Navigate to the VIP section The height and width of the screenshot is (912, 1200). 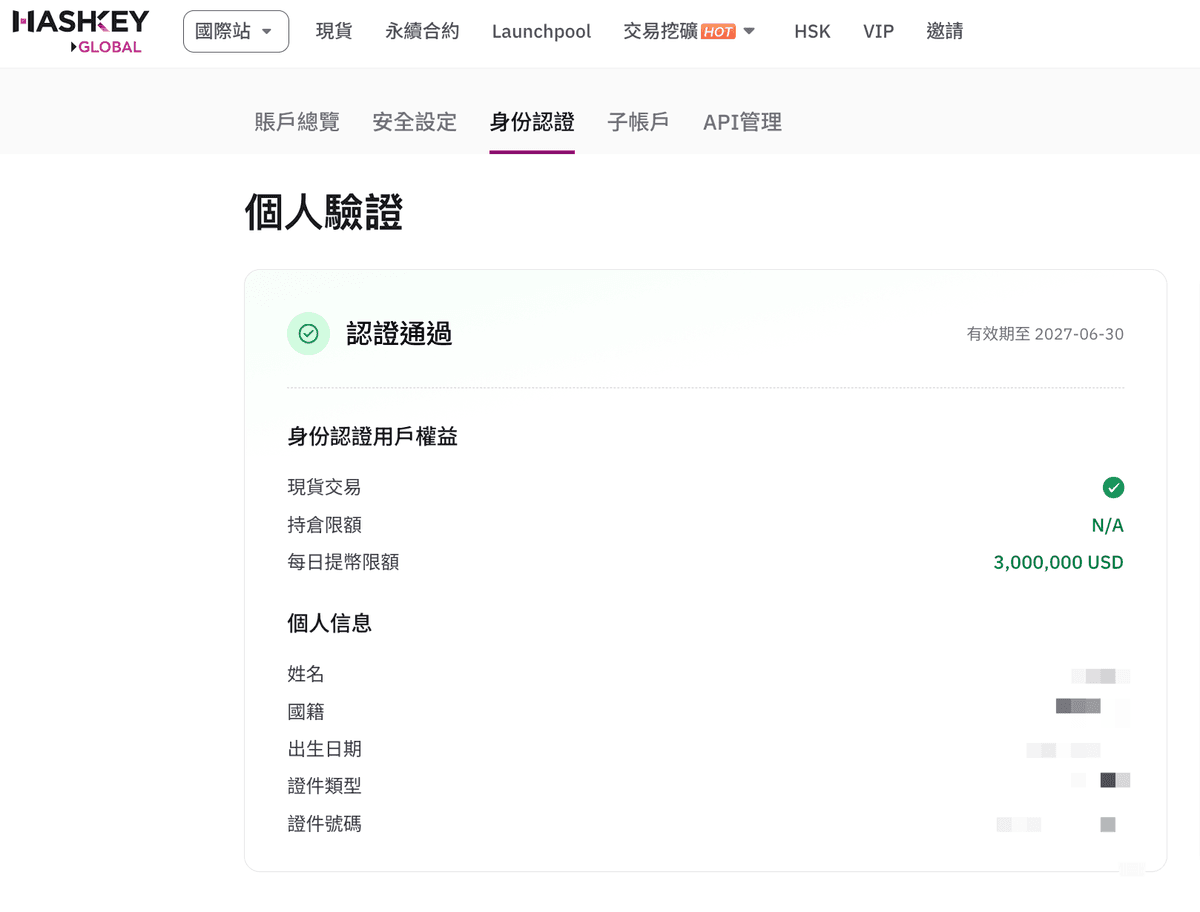pos(878,31)
